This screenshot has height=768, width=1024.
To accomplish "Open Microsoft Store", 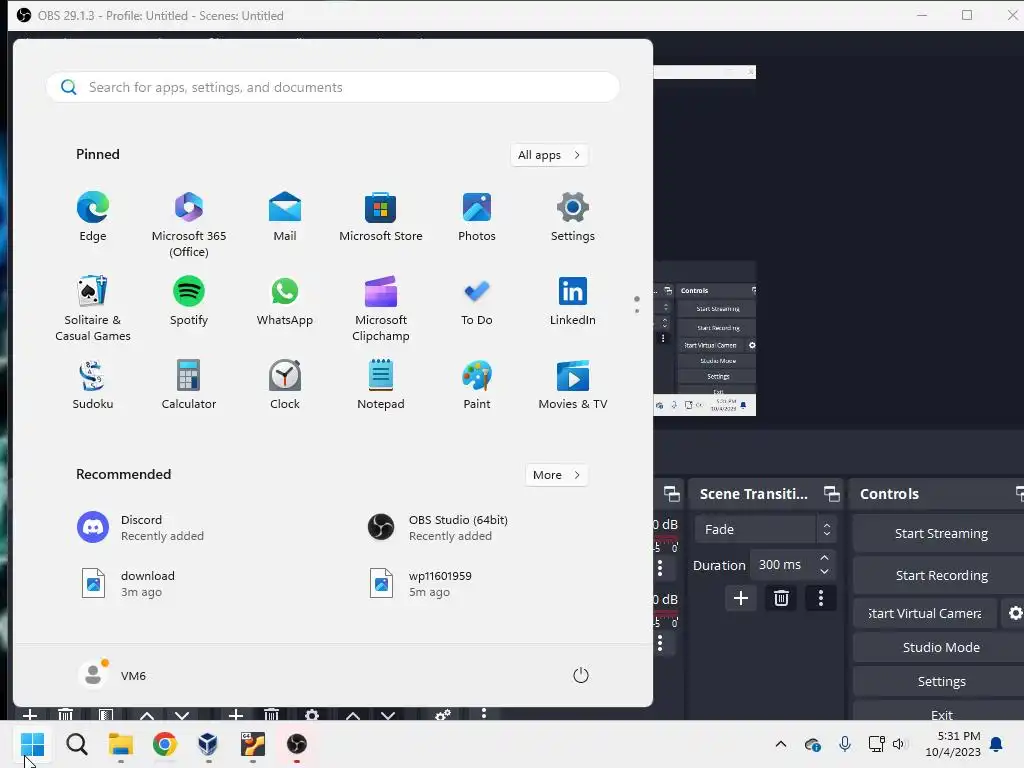I will point(381,217).
